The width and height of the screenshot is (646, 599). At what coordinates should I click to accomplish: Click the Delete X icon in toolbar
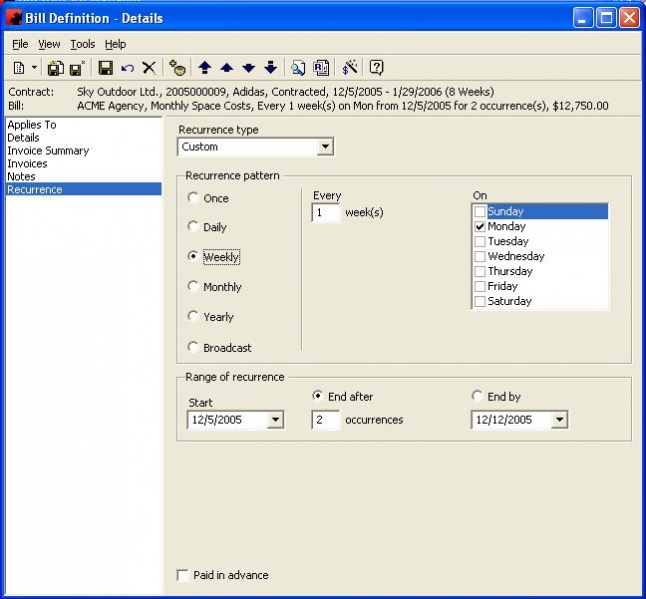[149, 68]
